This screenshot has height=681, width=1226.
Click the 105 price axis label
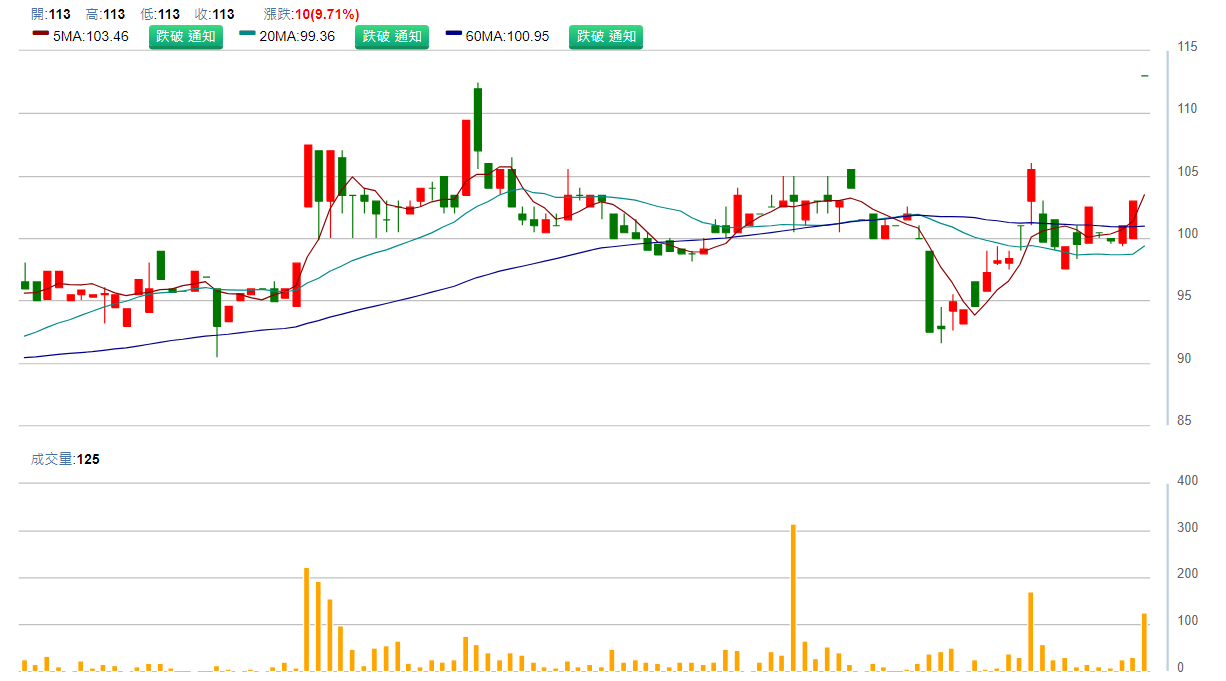(1188, 172)
